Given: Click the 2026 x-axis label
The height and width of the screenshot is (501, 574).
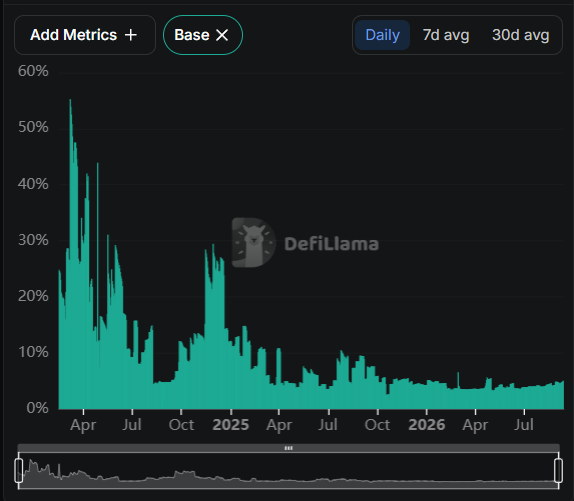Looking at the screenshot, I should [x=426, y=425].
